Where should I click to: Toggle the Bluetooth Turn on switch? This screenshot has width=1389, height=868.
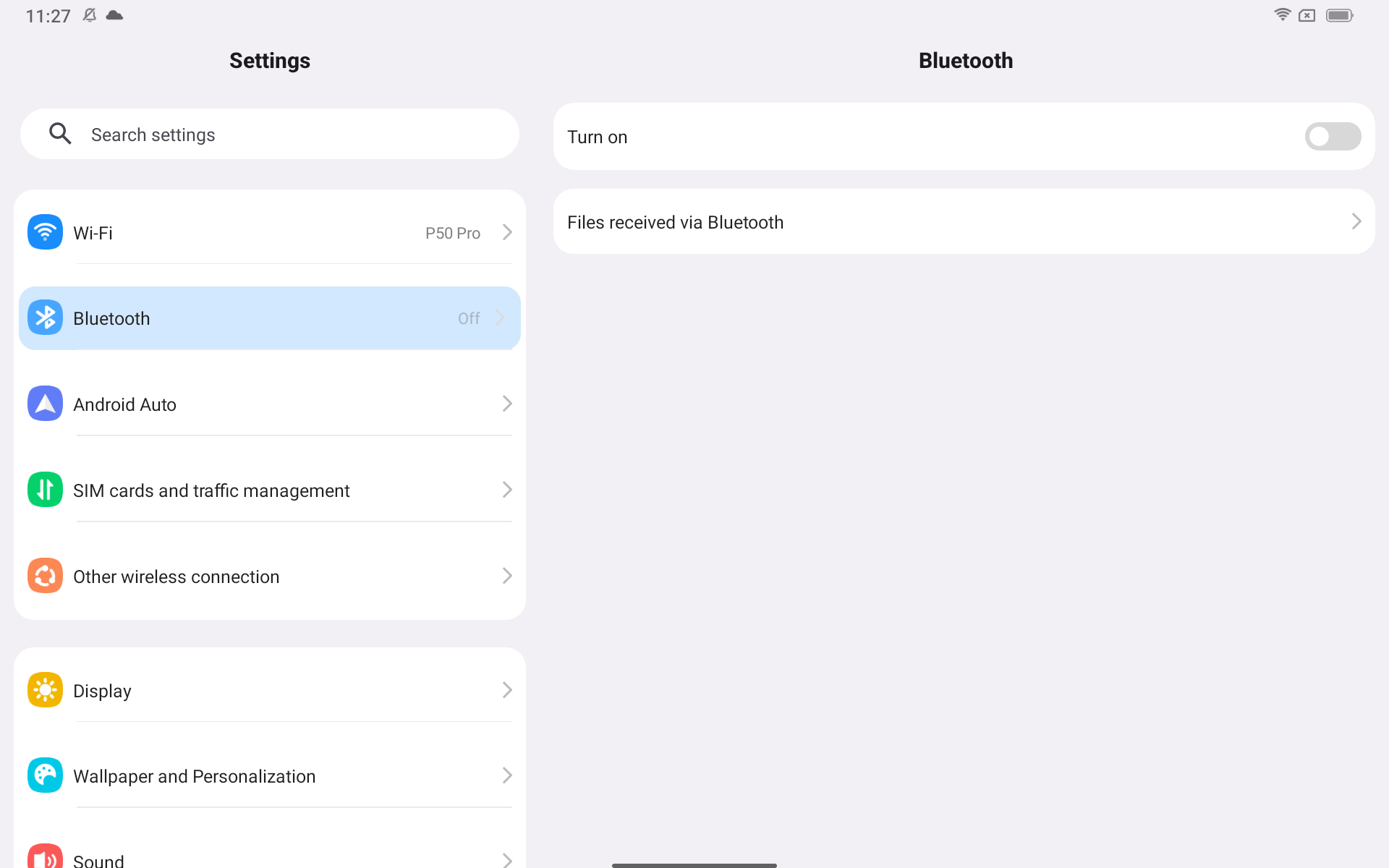(1333, 136)
